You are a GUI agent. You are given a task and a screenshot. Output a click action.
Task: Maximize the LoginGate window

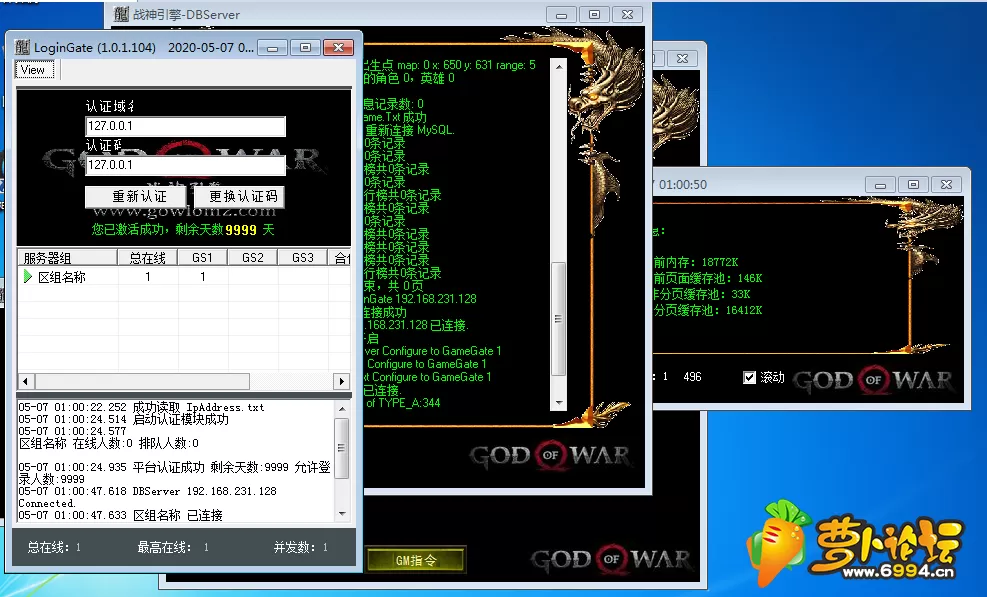[305, 48]
